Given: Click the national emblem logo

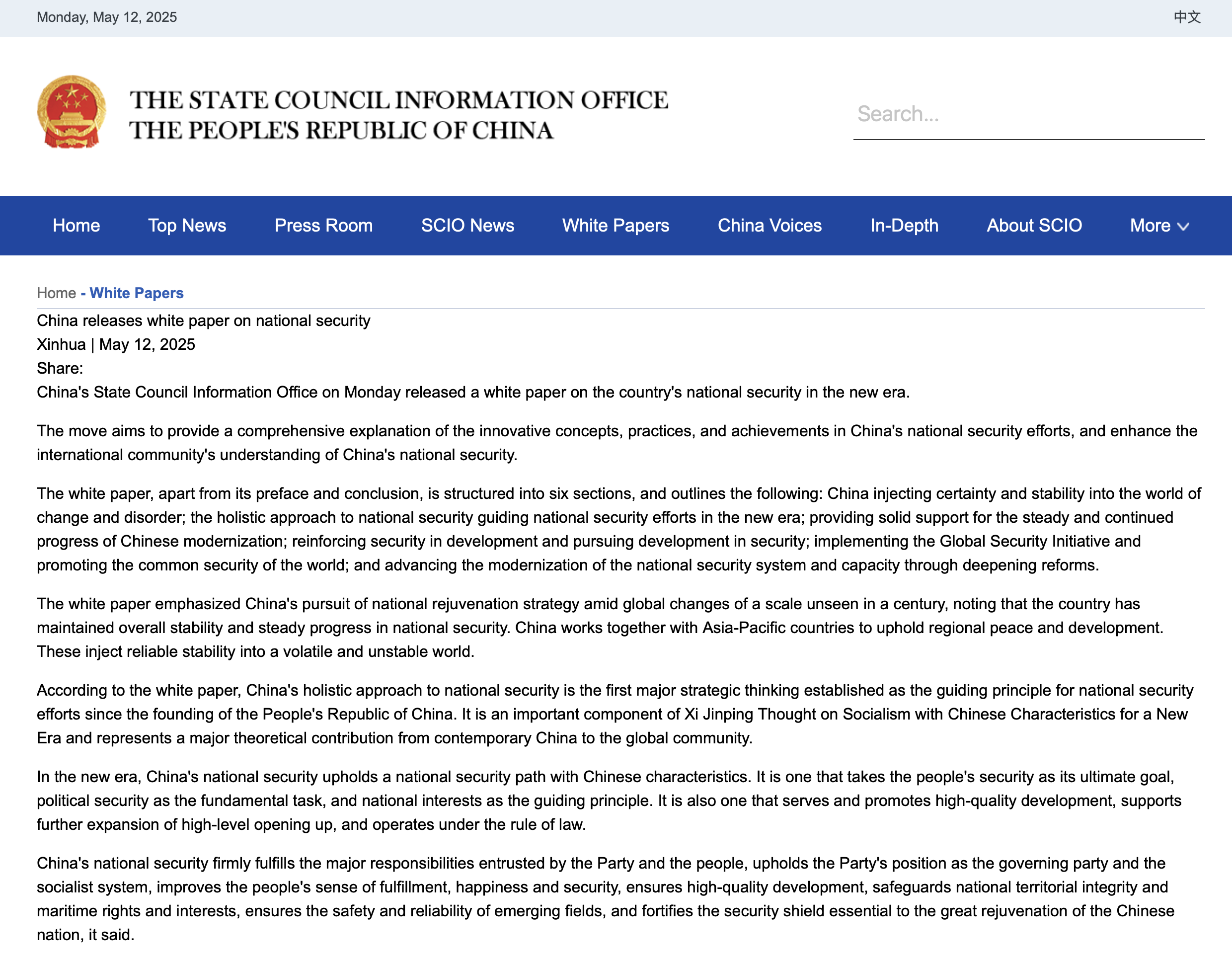Looking at the screenshot, I should pos(71,112).
